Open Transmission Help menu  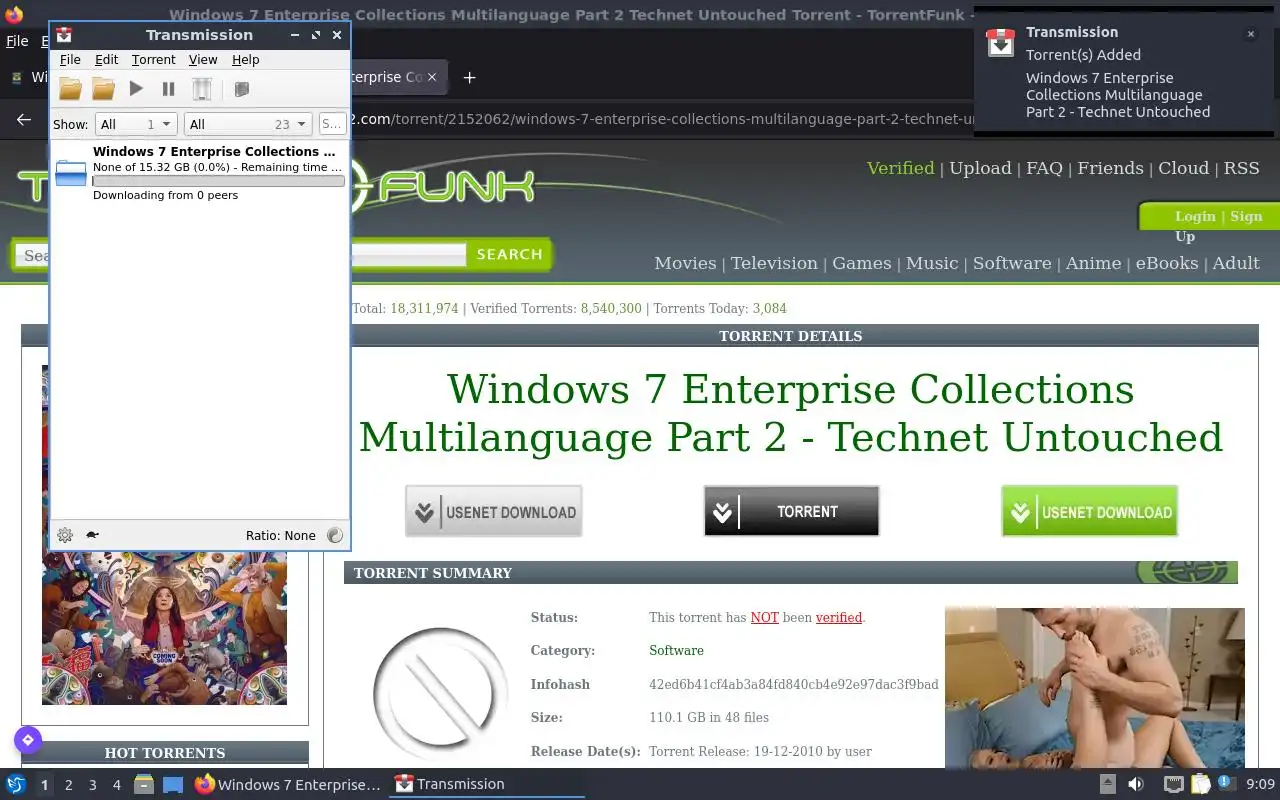click(245, 60)
